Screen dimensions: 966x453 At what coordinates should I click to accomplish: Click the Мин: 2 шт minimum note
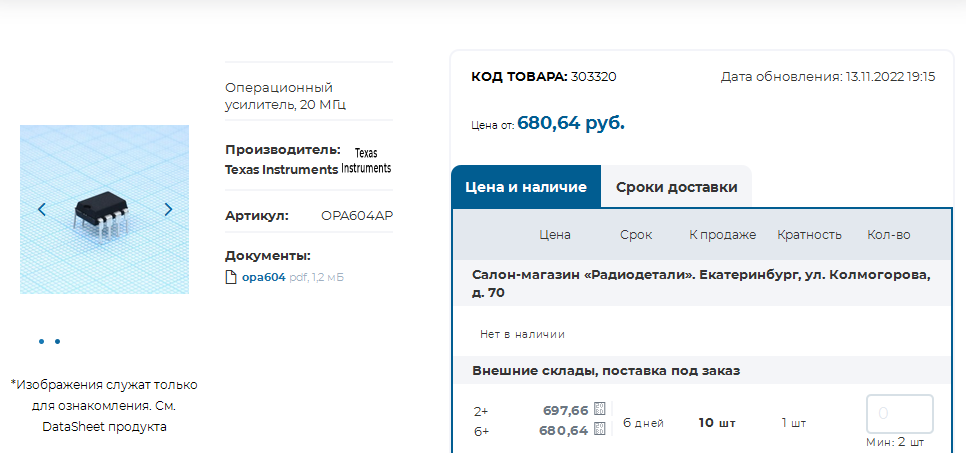895,442
